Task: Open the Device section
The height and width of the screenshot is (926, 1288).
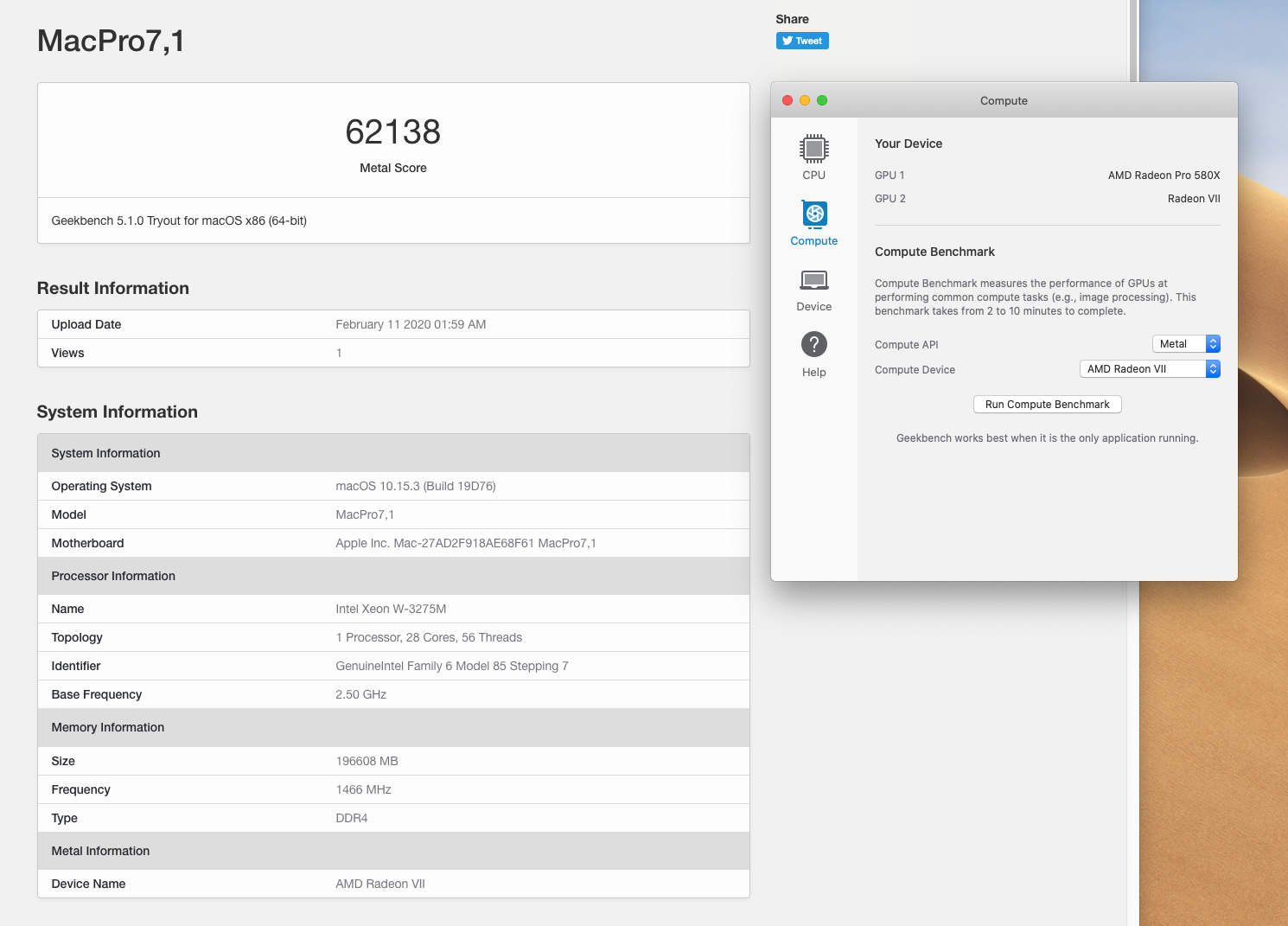Action: [x=814, y=291]
